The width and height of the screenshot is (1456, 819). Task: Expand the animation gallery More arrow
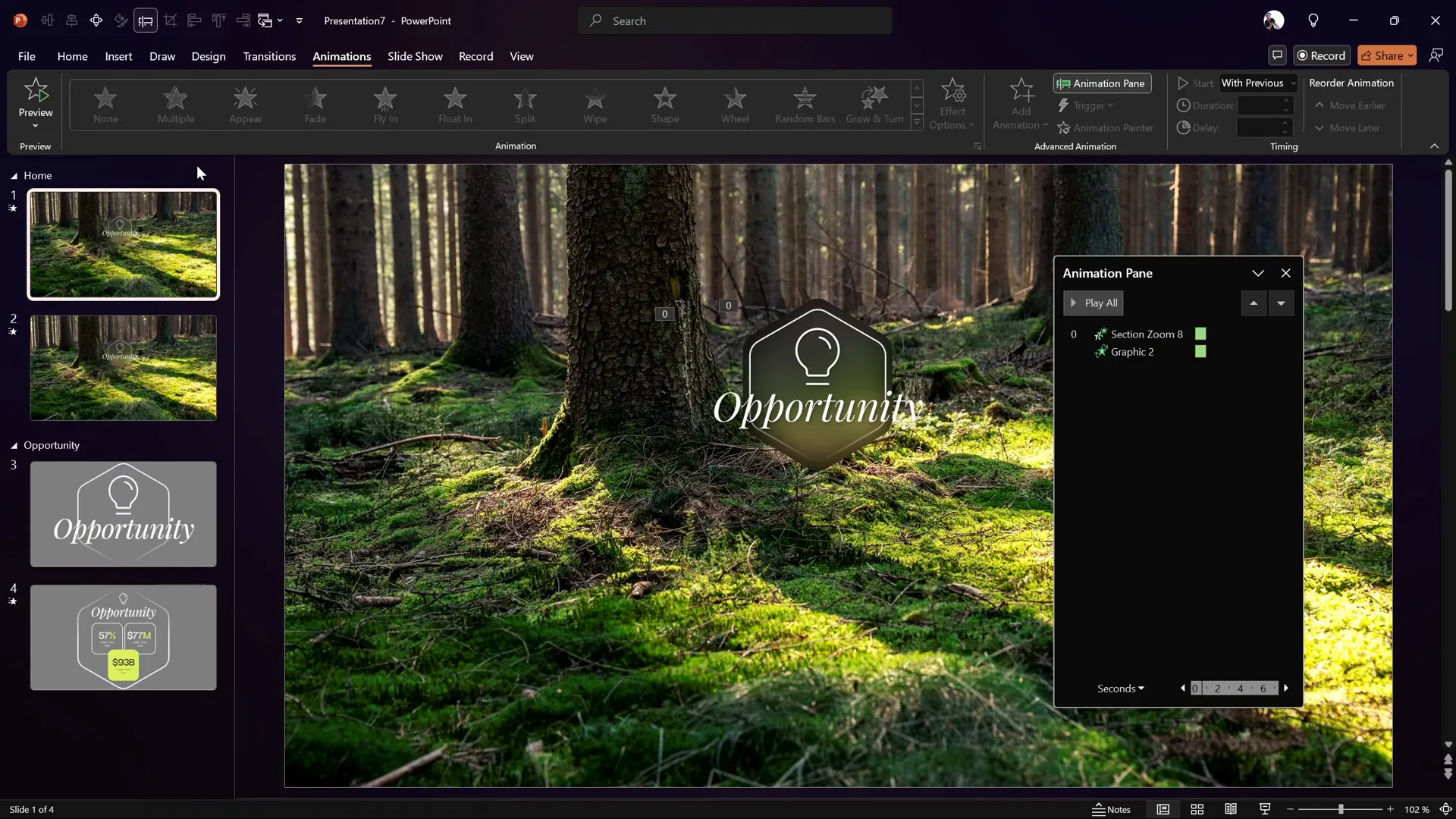pos(917,121)
